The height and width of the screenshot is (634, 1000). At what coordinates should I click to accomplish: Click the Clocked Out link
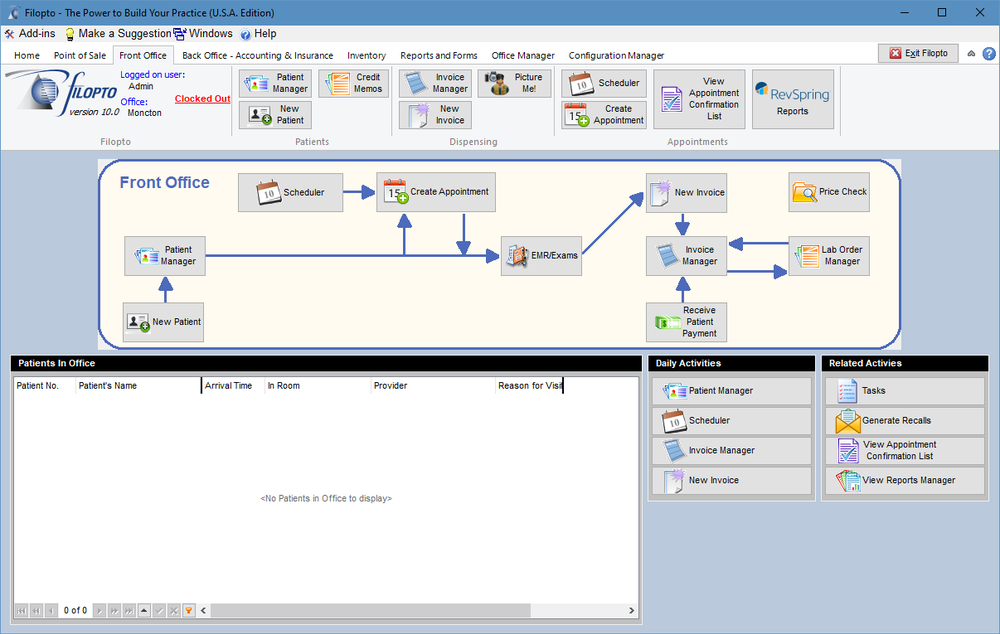point(202,99)
